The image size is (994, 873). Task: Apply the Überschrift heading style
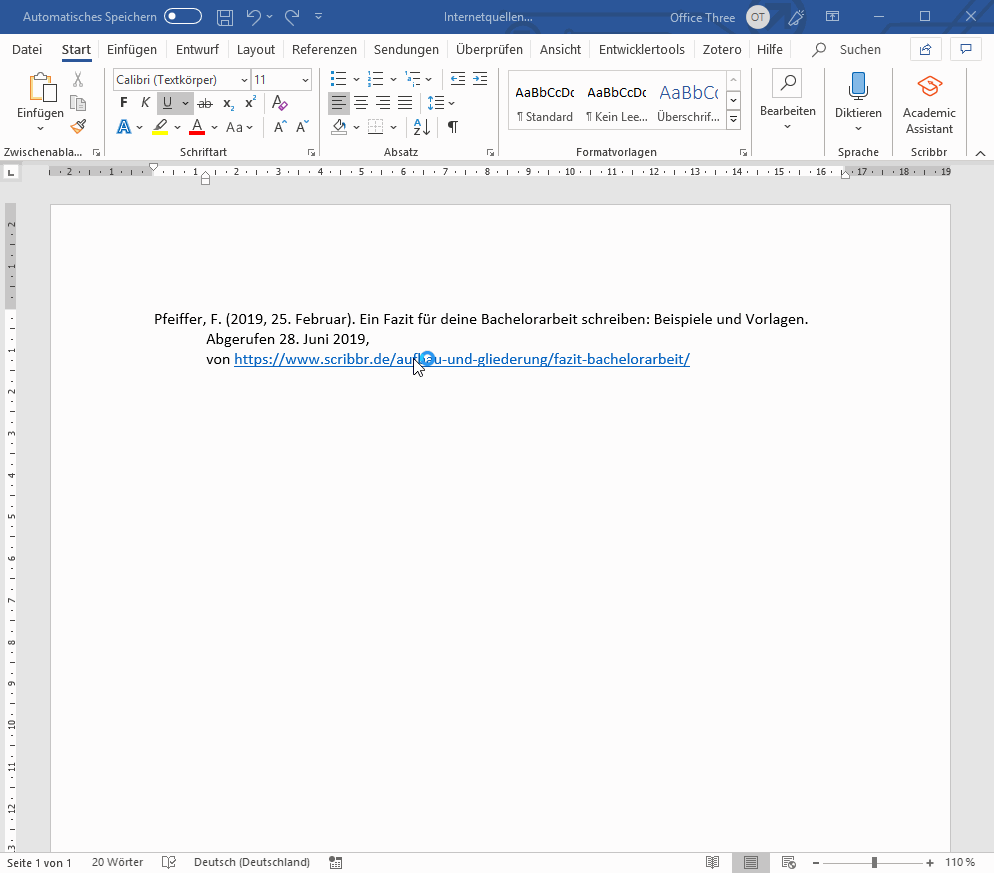(x=687, y=102)
